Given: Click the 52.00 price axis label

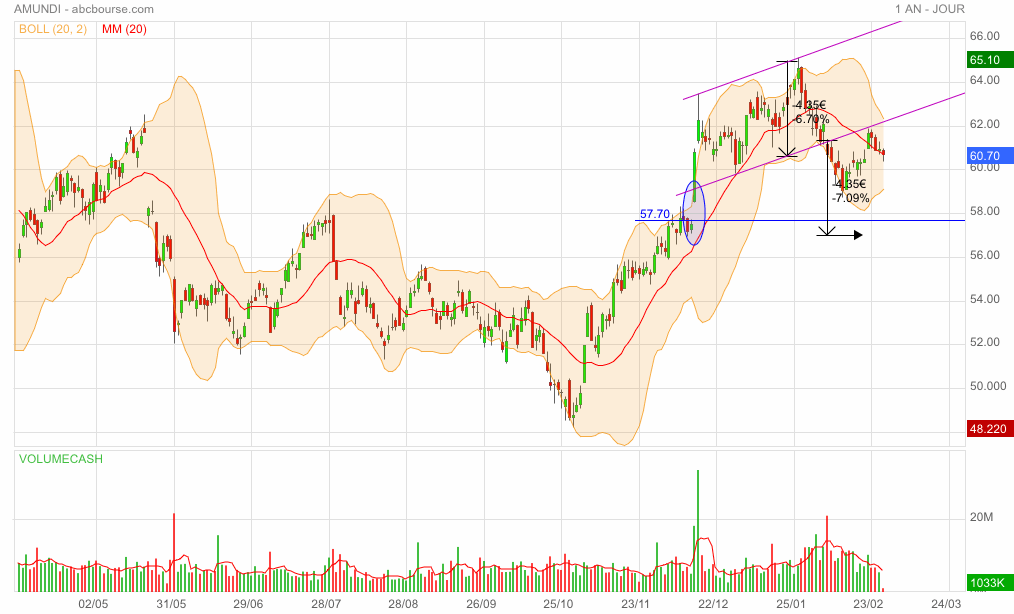Looking at the screenshot, I should (x=984, y=342).
